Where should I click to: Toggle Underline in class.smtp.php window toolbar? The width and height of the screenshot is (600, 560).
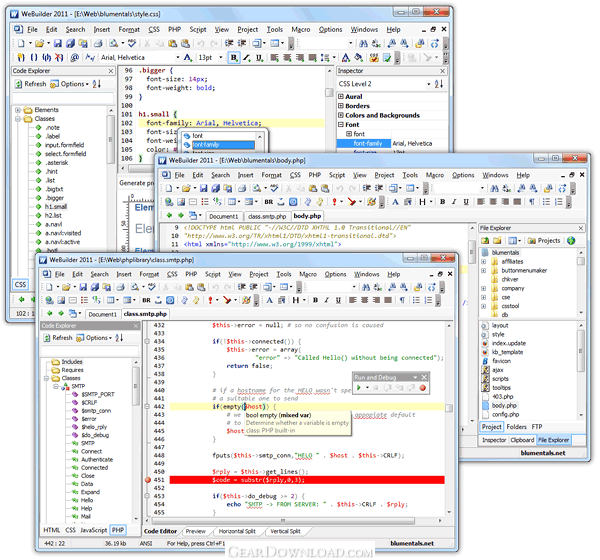[x=338, y=300]
